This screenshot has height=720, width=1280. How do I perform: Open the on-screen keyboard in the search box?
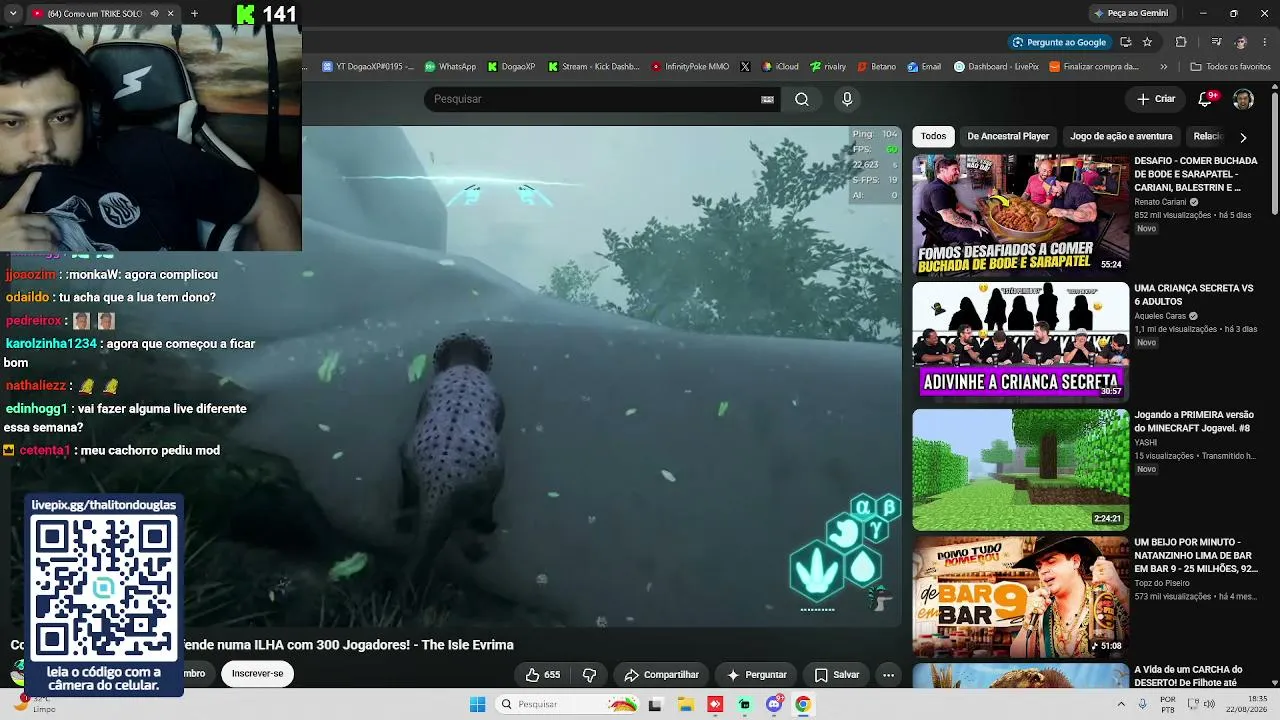[767, 99]
